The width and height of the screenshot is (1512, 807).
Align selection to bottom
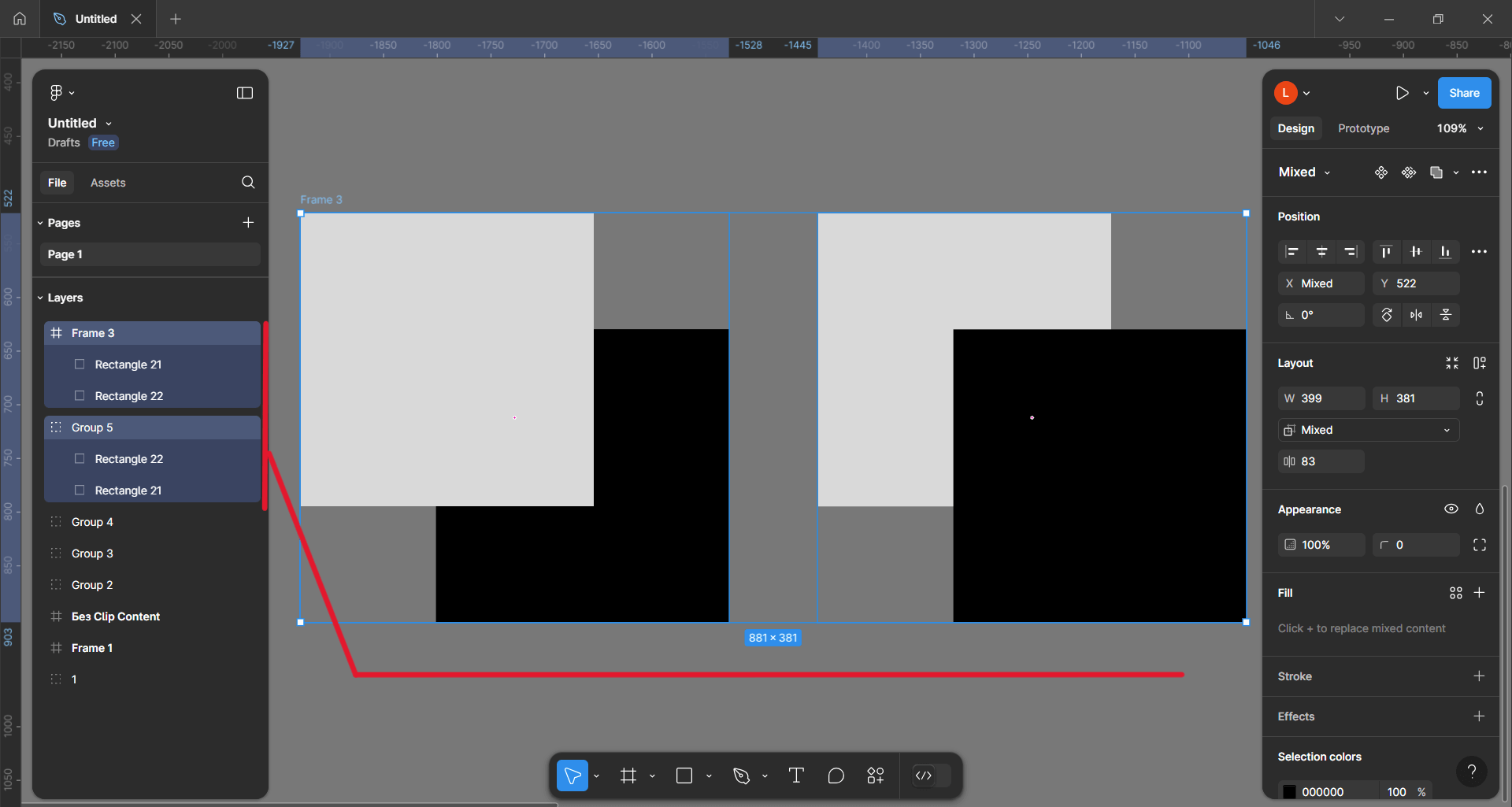[x=1446, y=252]
